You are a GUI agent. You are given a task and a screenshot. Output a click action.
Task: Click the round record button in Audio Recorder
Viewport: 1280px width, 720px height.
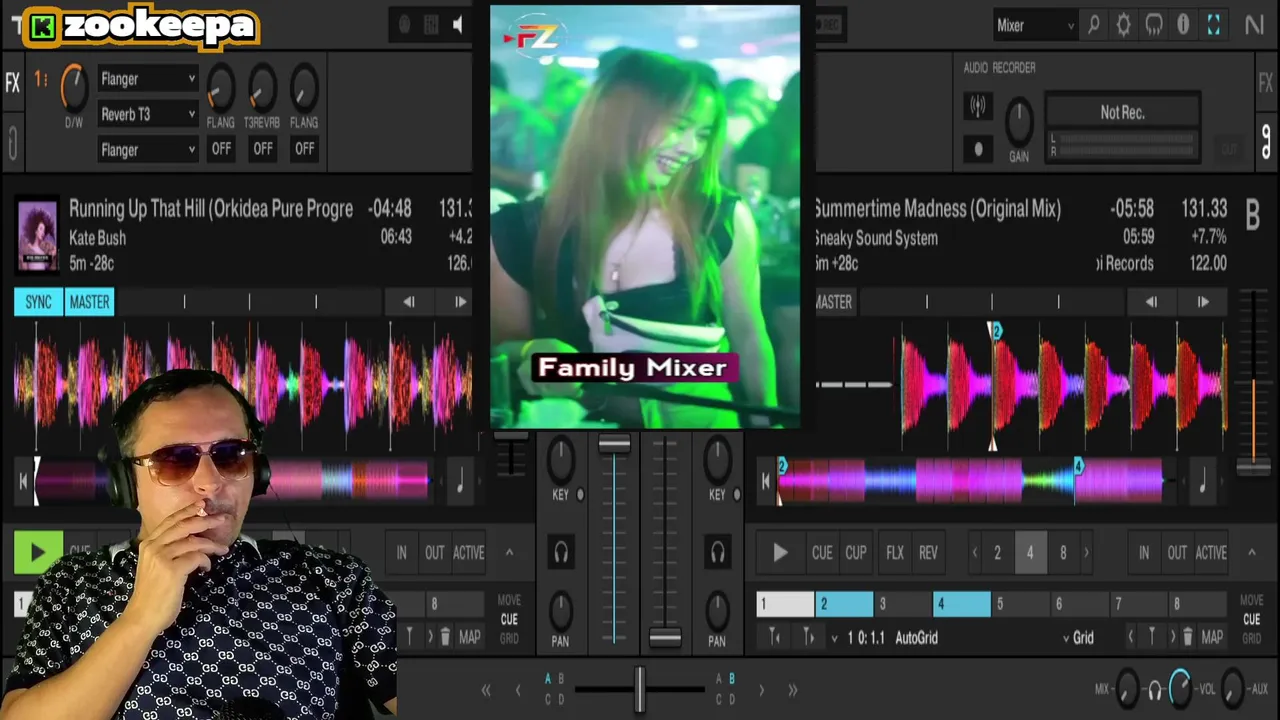click(978, 149)
